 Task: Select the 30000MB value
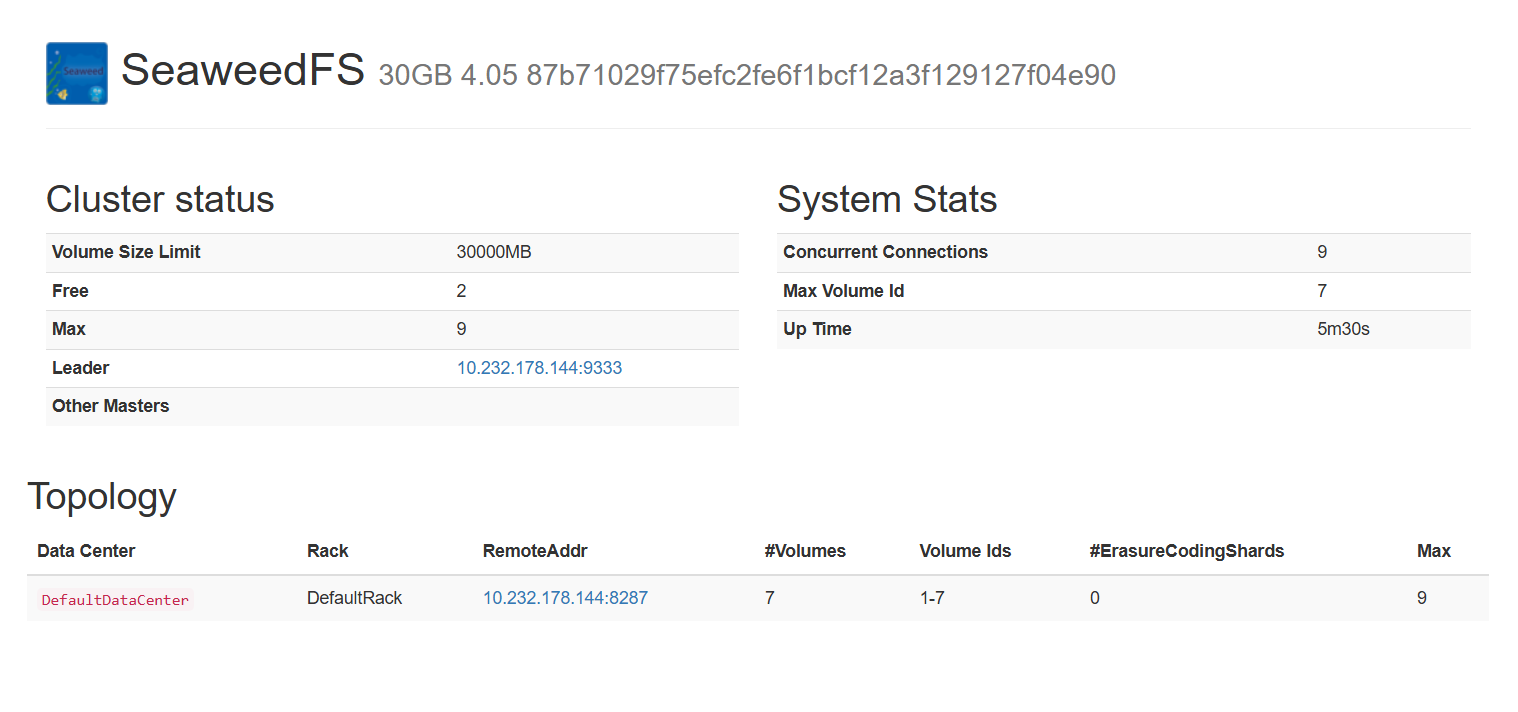pos(494,252)
